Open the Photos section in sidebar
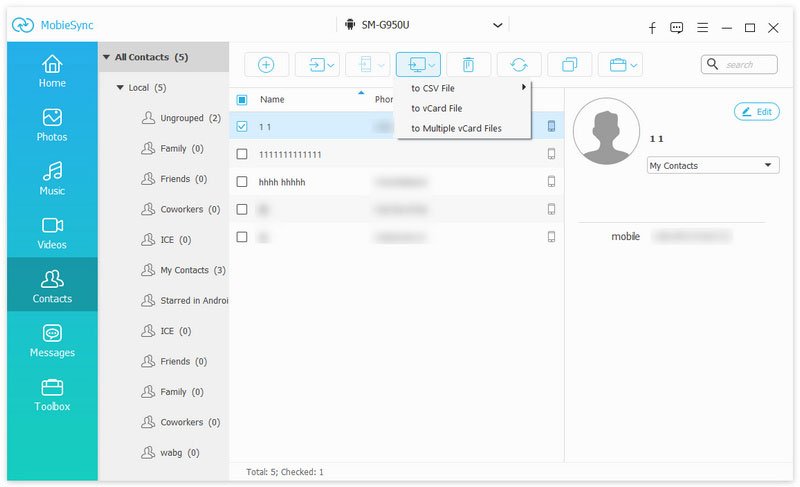Viewport: 800px width, 487px height. click(52, 125)
